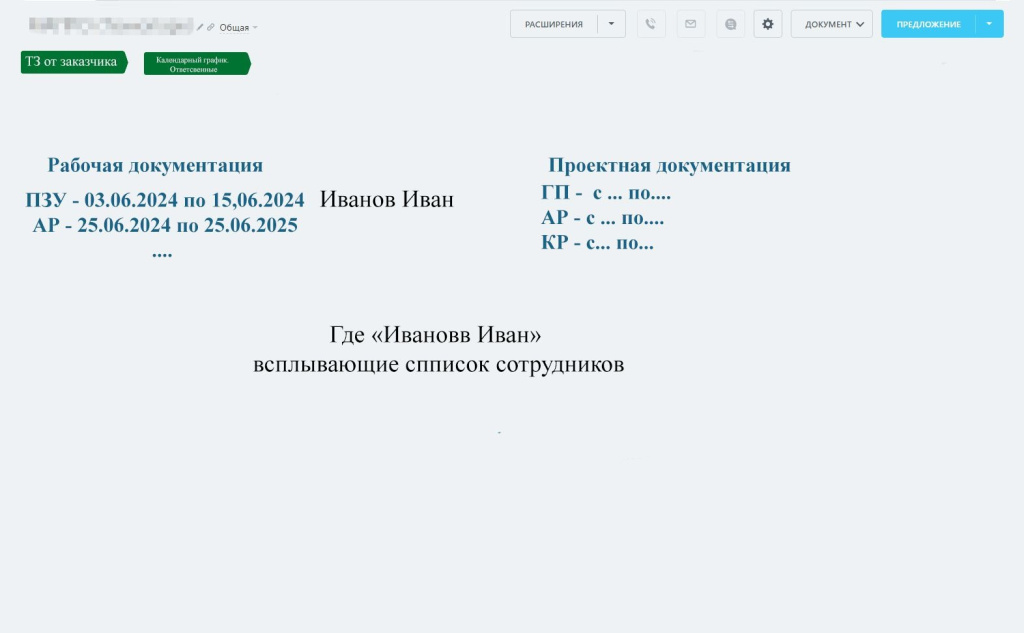
Task: Expand the «Общая» dropdown
Action: tap(238, 27)
